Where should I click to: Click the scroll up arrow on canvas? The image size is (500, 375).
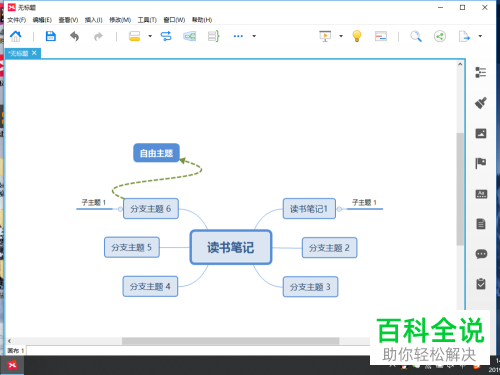pyautogui.click(x=460, y=64)
